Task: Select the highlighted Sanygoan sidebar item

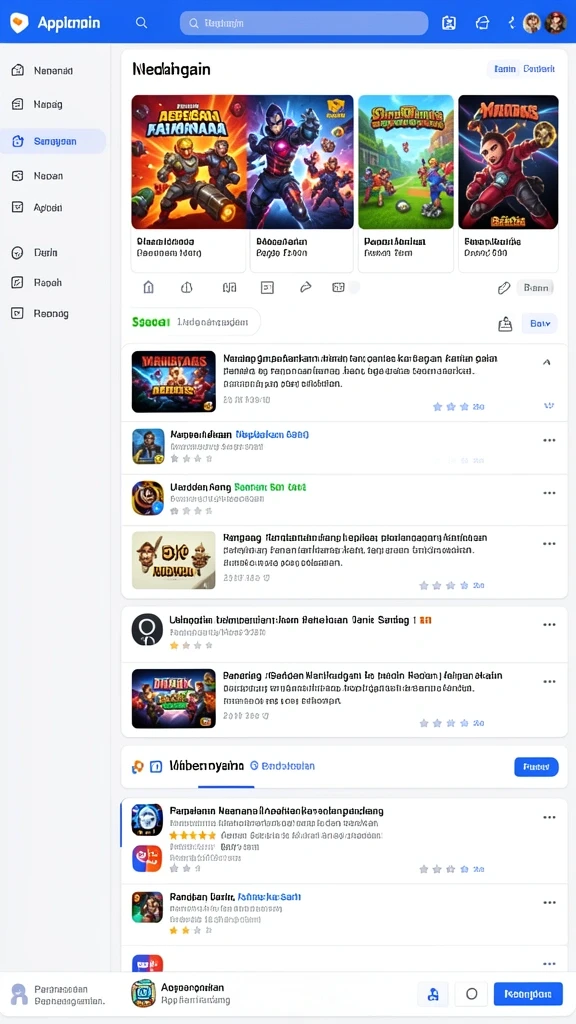Action: point(53,141)
